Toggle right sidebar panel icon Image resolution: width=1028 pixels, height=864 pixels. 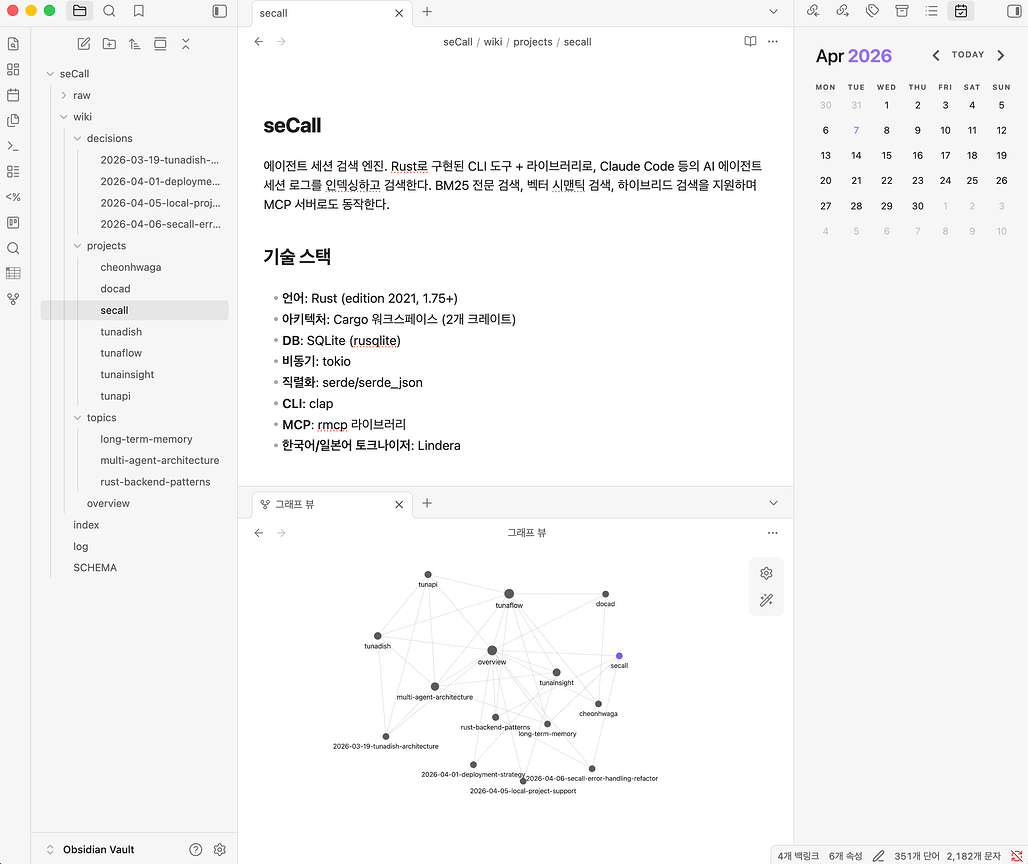point(1014,11)
